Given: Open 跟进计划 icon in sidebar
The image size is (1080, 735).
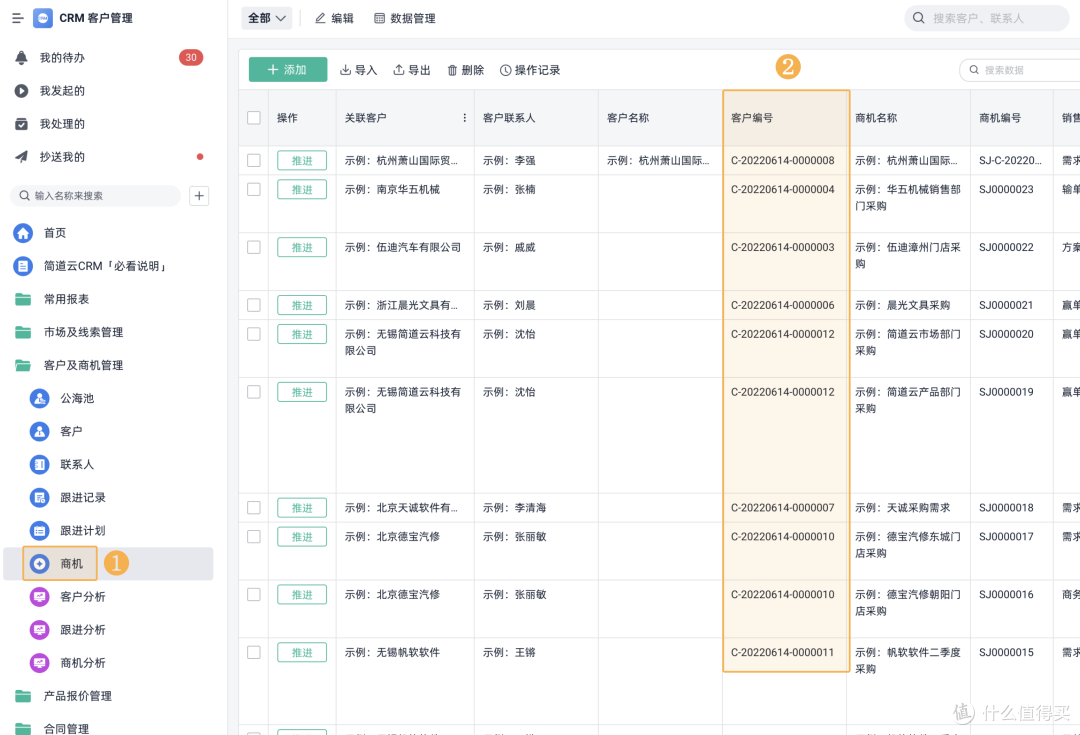Looking at the screenshot, I should (x=39, y=530).
